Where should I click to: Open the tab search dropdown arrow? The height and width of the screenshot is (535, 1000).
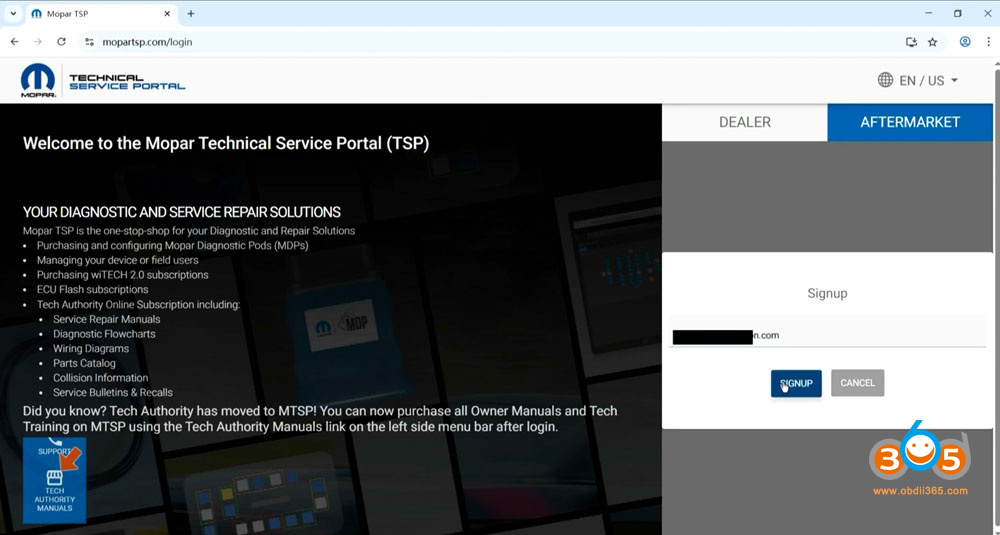(x=12, y=14)
